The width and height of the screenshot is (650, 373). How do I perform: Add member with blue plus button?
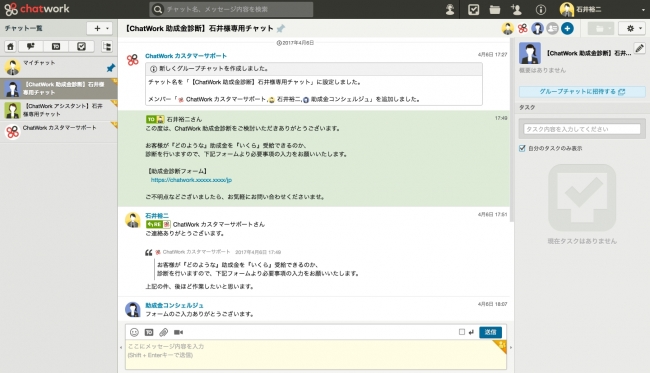567,28
